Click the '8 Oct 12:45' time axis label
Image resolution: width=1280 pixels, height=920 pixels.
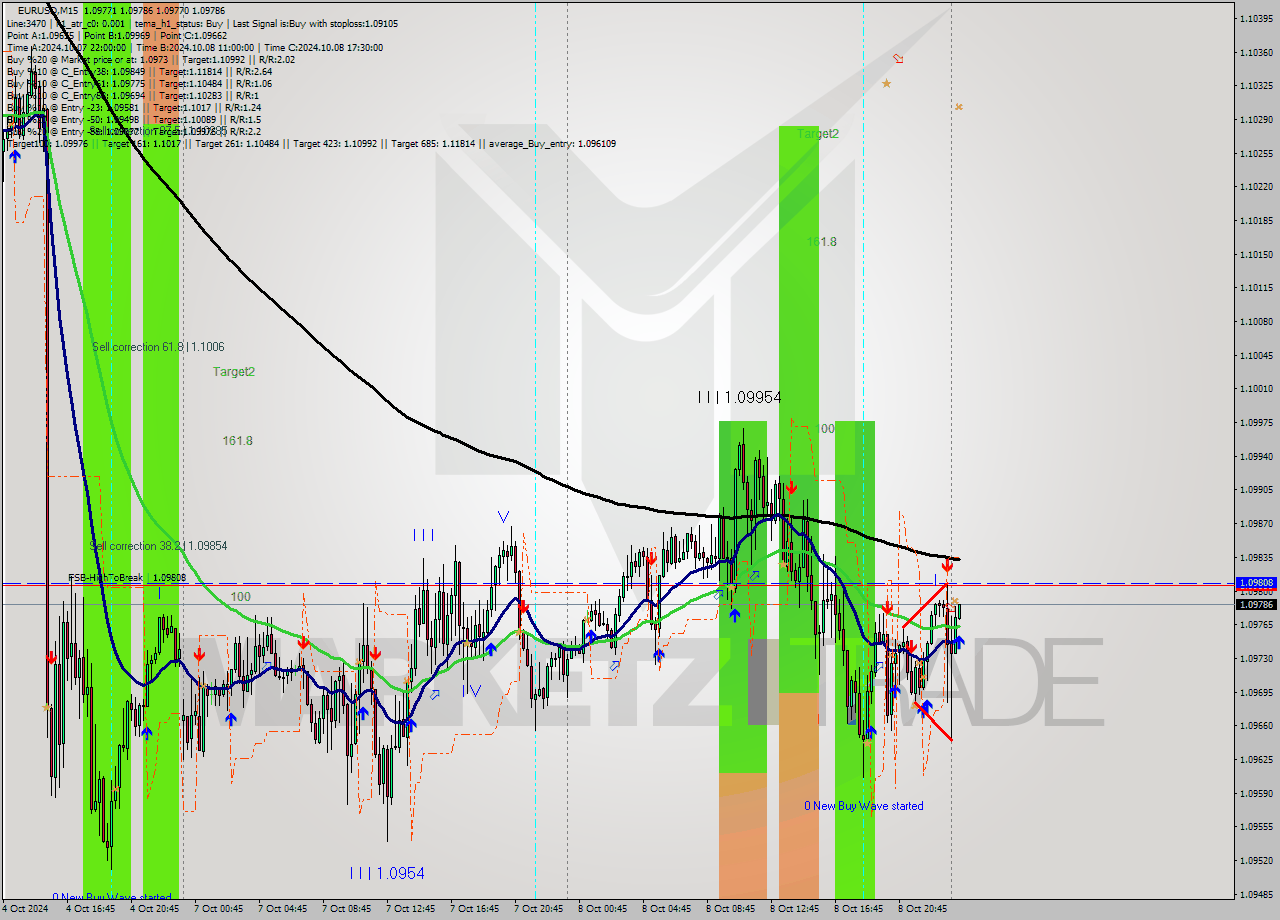pos(794,909)
